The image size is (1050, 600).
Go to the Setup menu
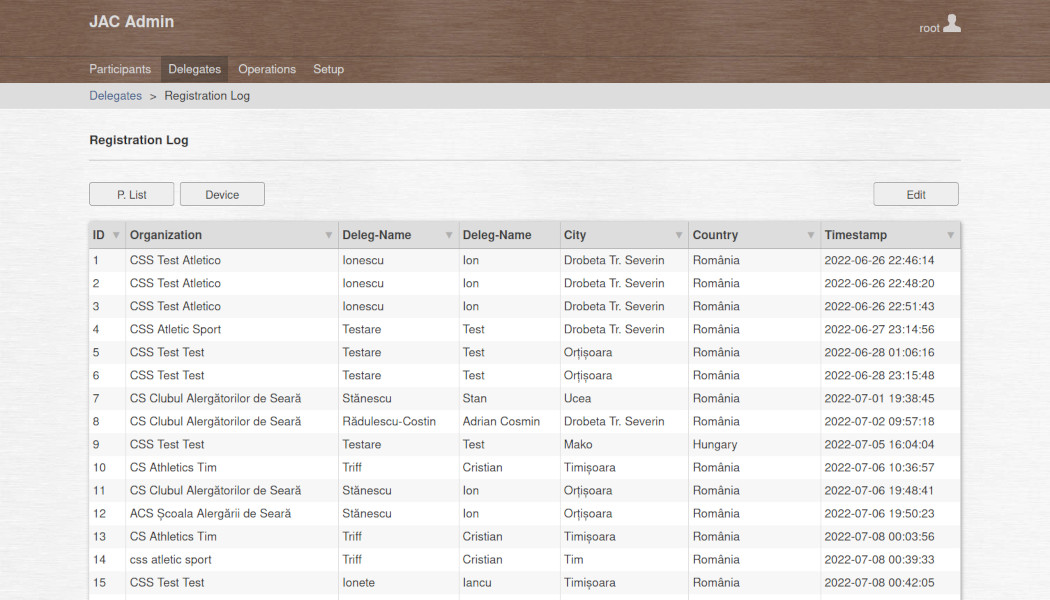(x=328, y=69)
